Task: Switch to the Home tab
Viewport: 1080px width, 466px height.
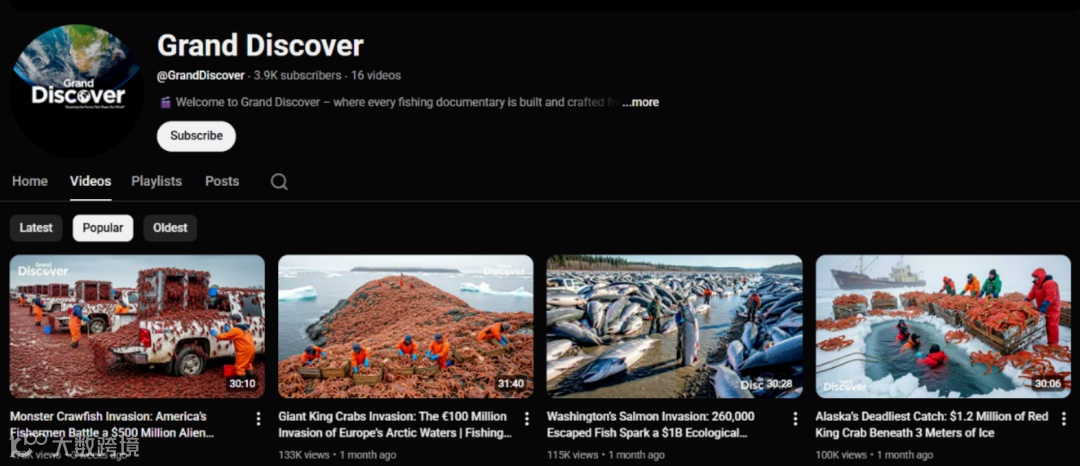Action: pos(30,182)
